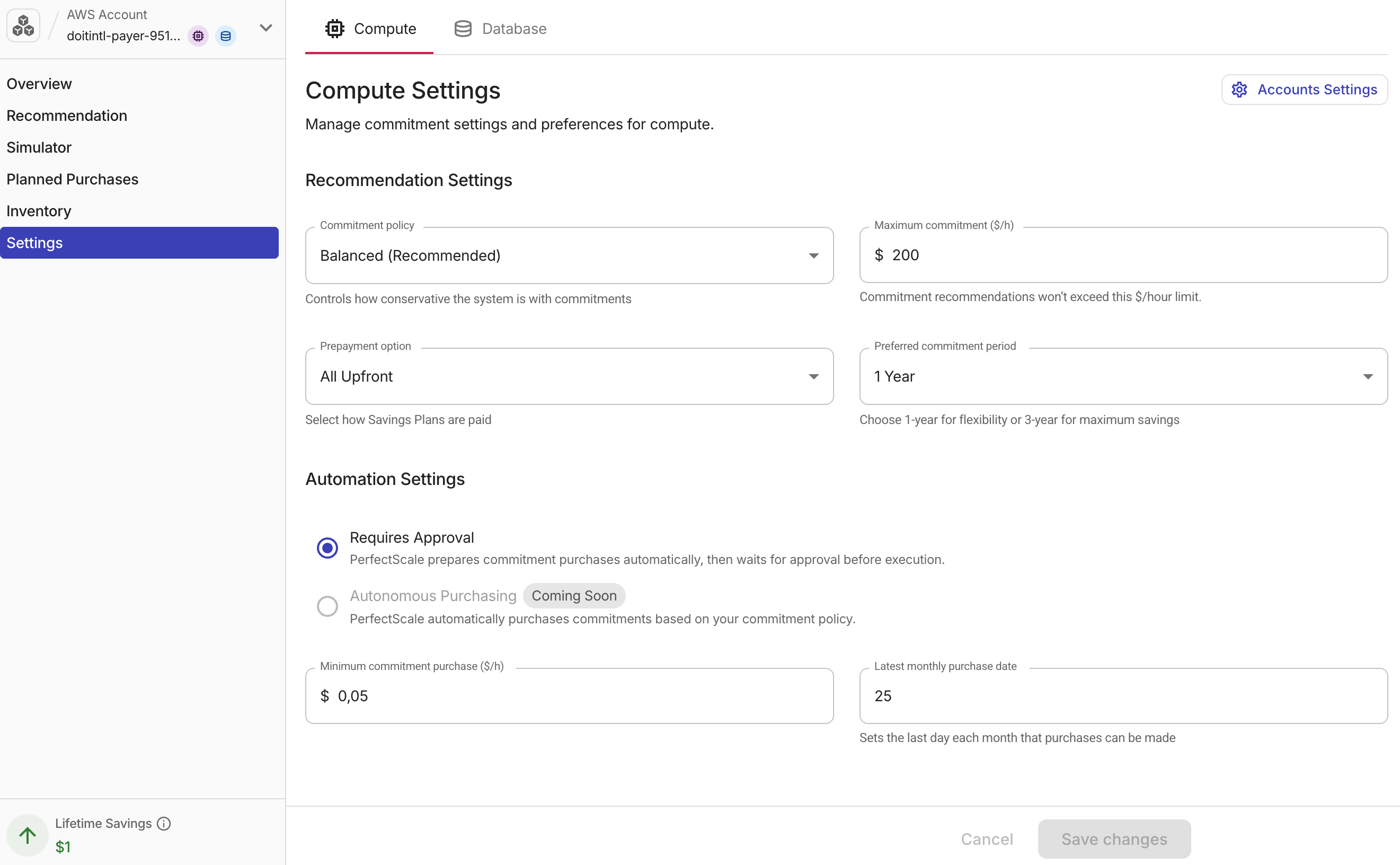This screenshot has height=865, width=1400.
Task: Click the Requires Approval label text
Action: 412,538
